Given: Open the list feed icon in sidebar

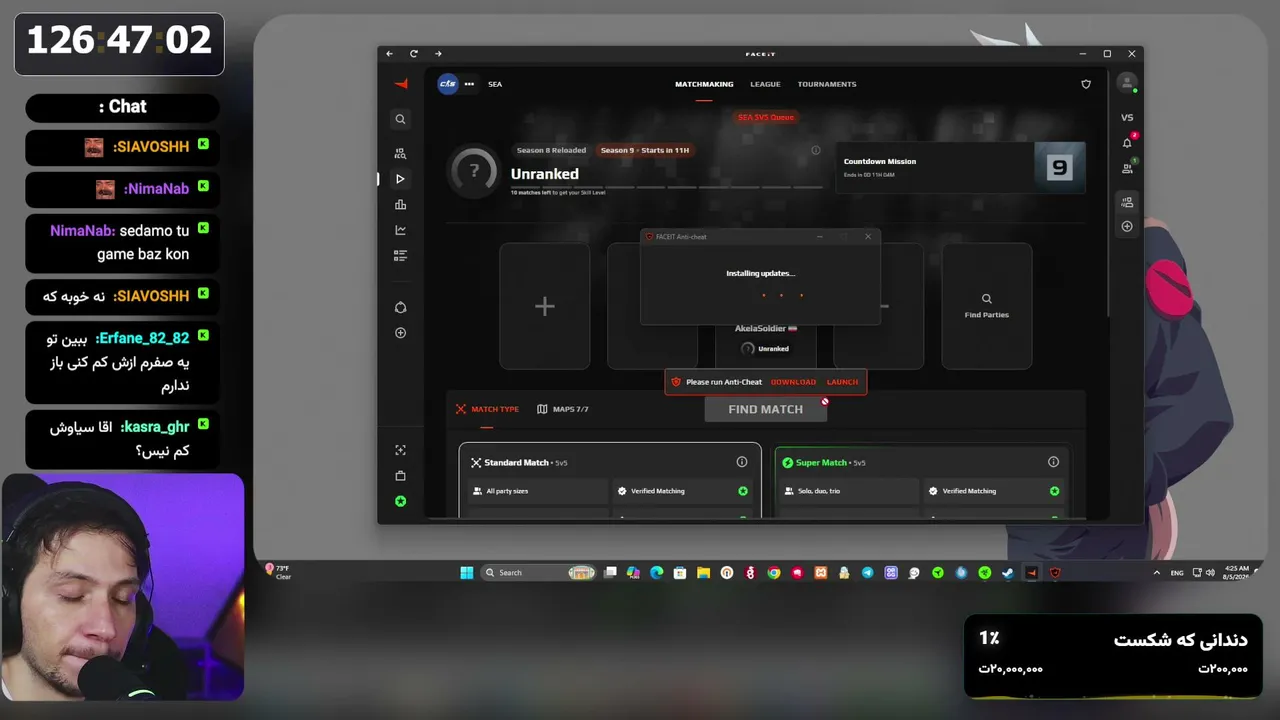Looking at the screenshot, I should tap(400, 256).
